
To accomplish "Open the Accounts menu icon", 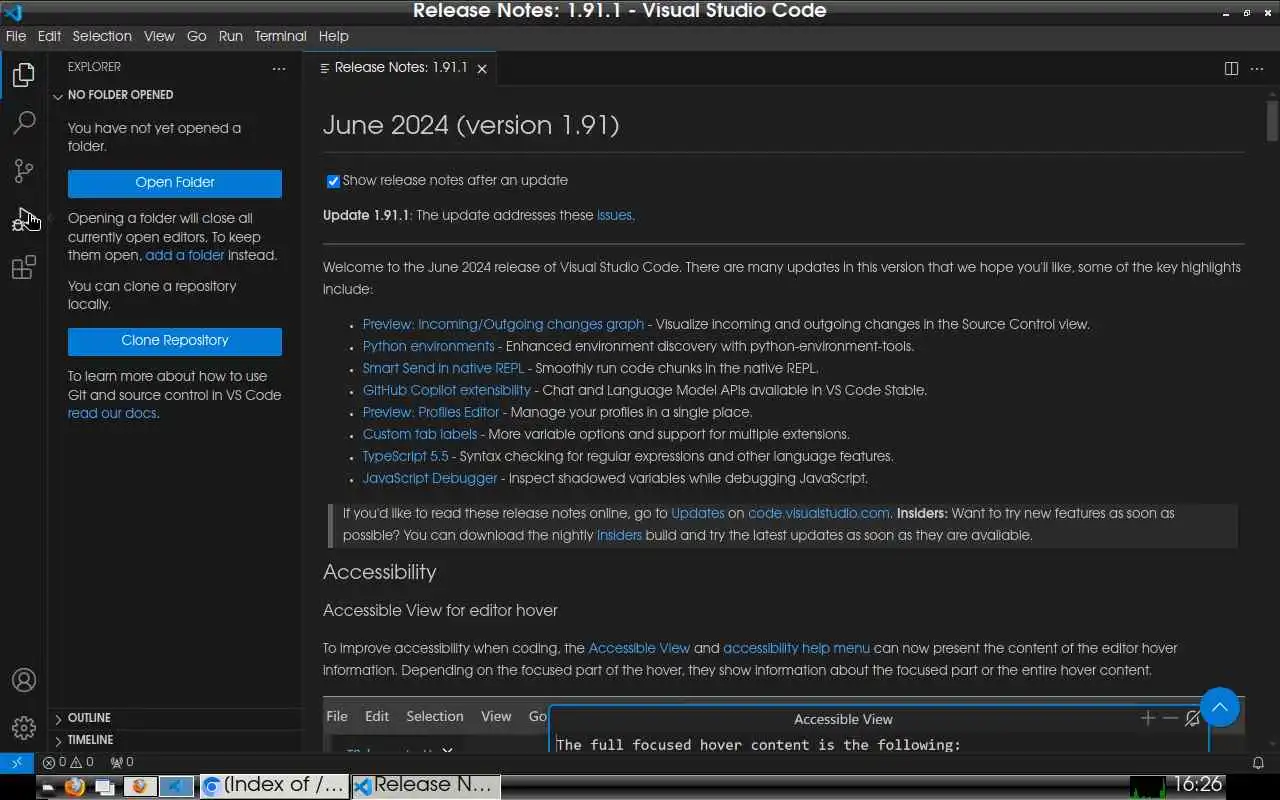I will 24,680.
